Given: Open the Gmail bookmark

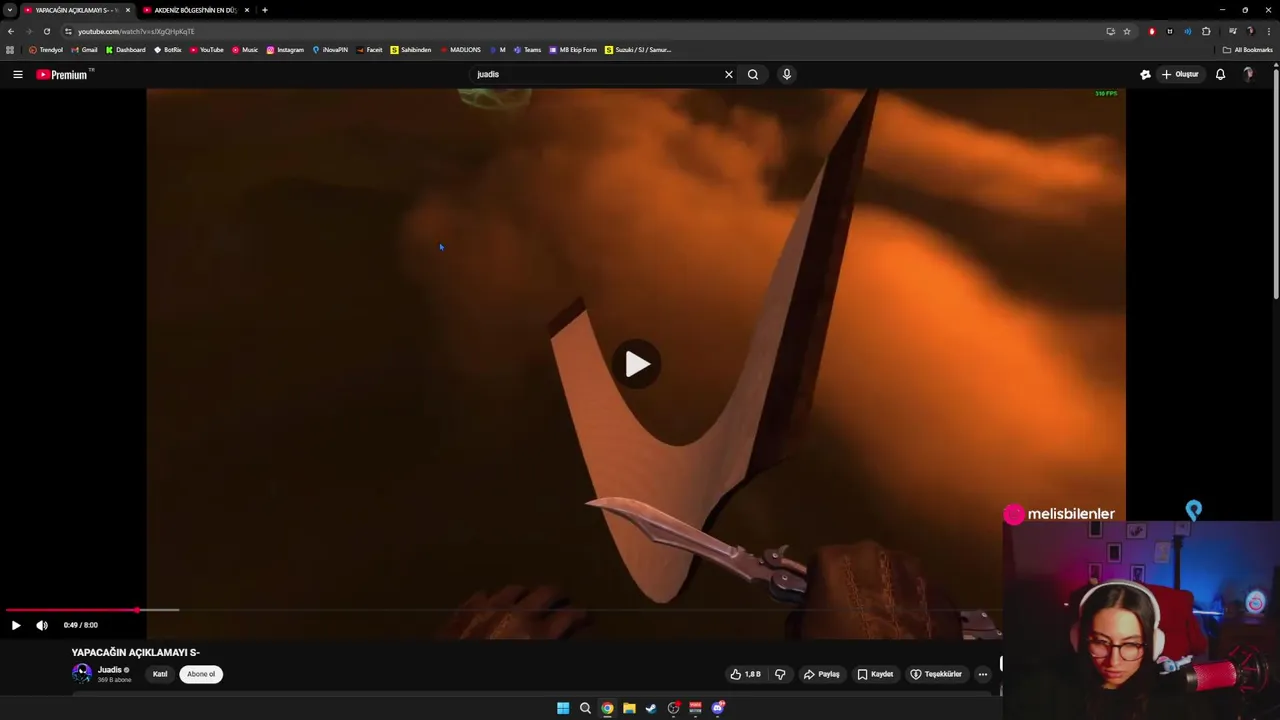Looking at the screenshot, I should pos(84,50).
